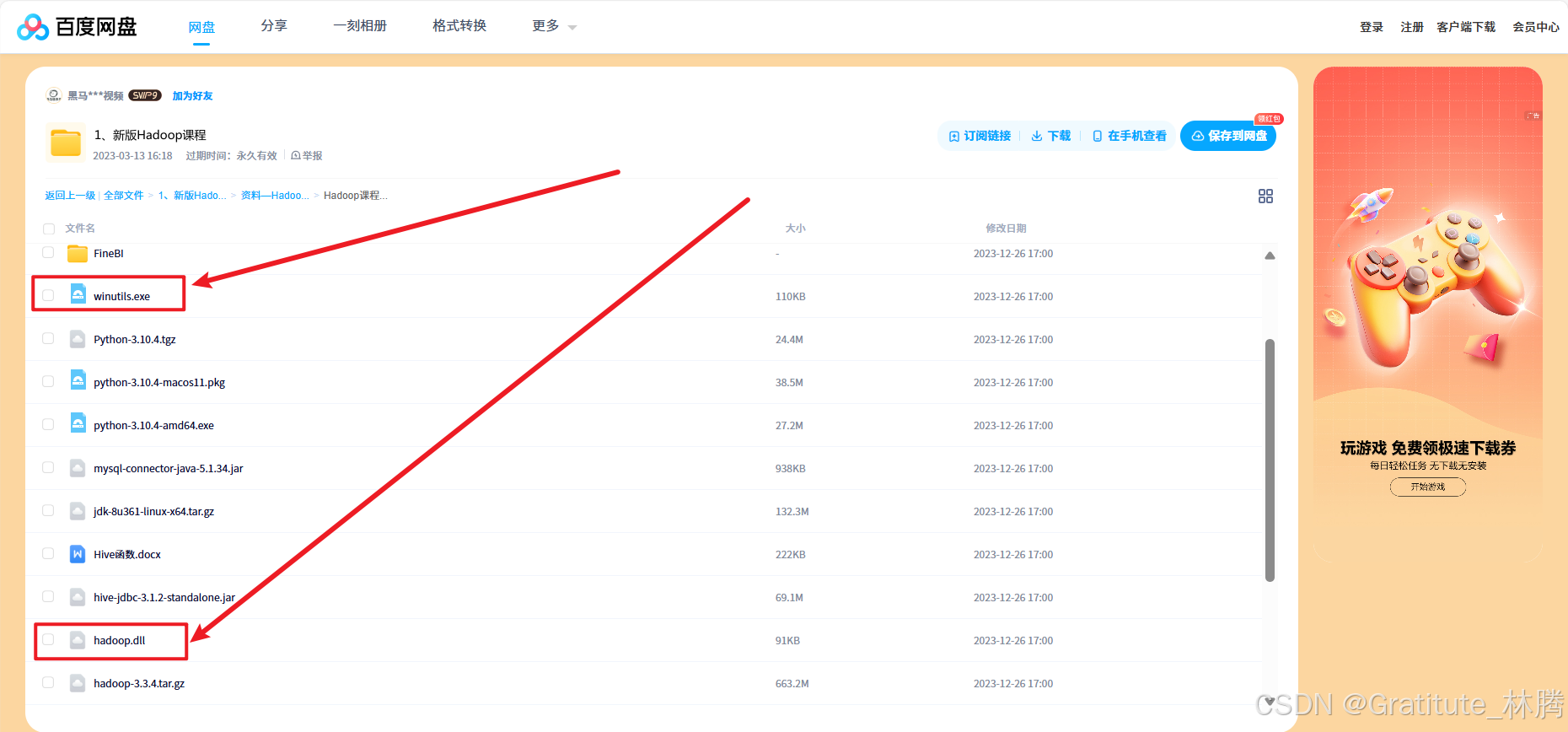Open the 格式转换 tab
This screenshot has width=1568, height=732.
[459, 26]
